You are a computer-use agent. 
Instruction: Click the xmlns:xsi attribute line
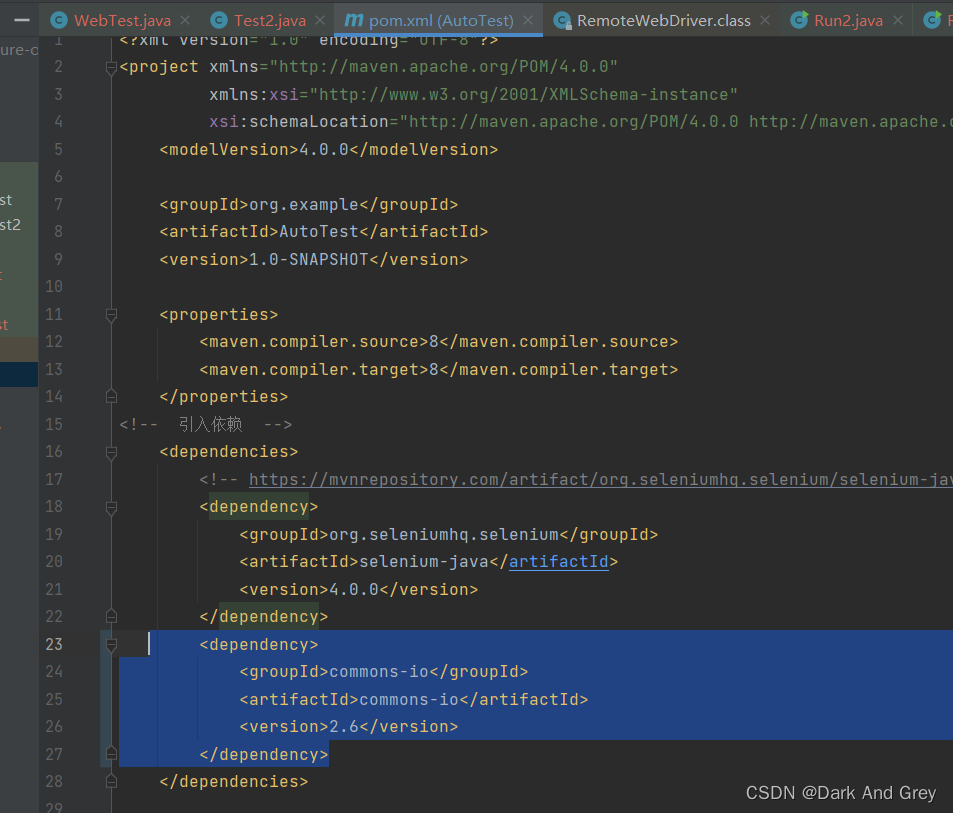(473, 95)
